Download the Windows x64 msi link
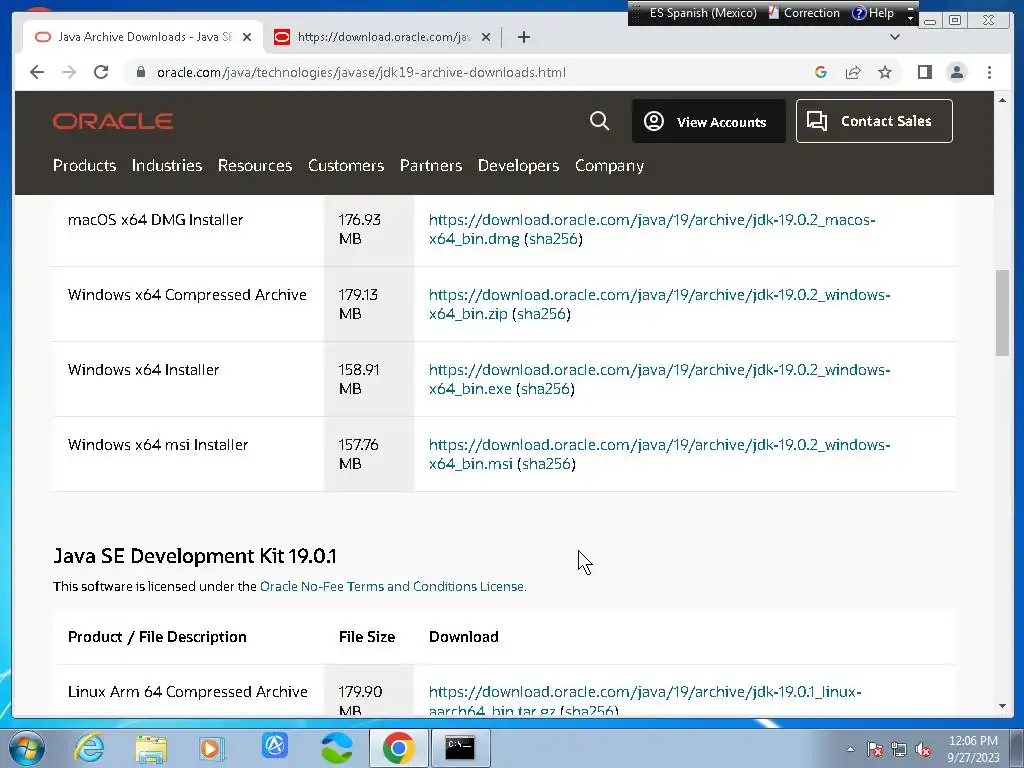 click(x=660, y=455)
